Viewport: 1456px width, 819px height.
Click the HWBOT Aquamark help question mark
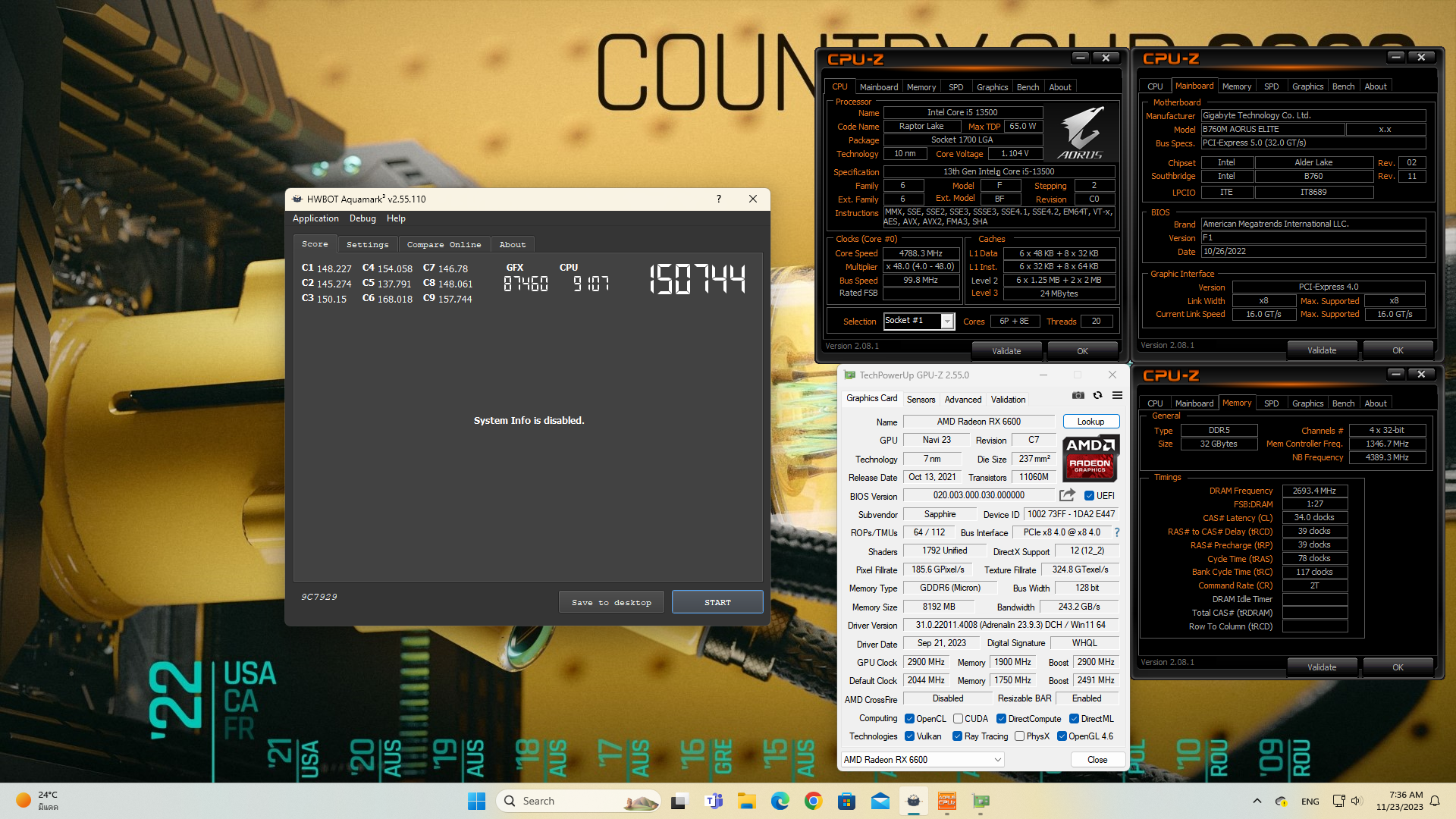click(x=719, y=199)
